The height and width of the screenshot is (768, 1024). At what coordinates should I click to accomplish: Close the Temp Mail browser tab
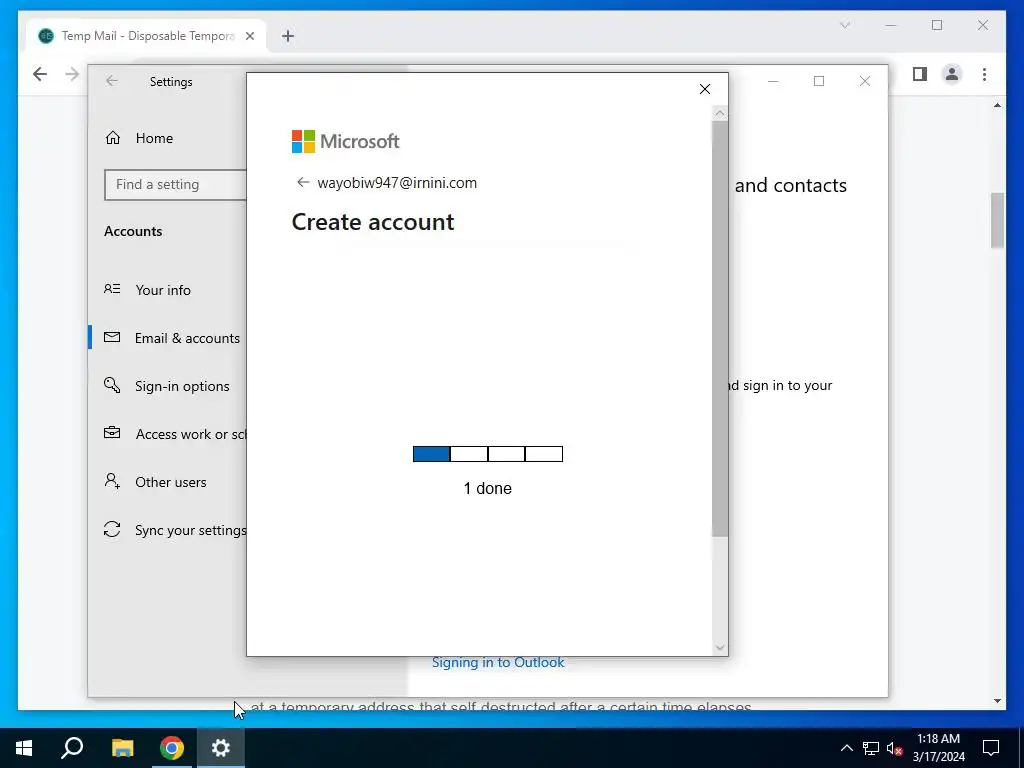tap(249, 36)
